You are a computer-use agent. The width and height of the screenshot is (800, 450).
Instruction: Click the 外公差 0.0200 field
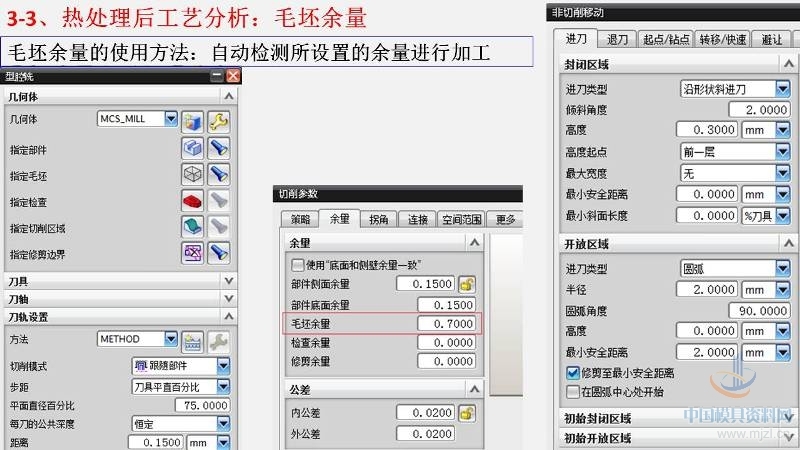[425, 434]
